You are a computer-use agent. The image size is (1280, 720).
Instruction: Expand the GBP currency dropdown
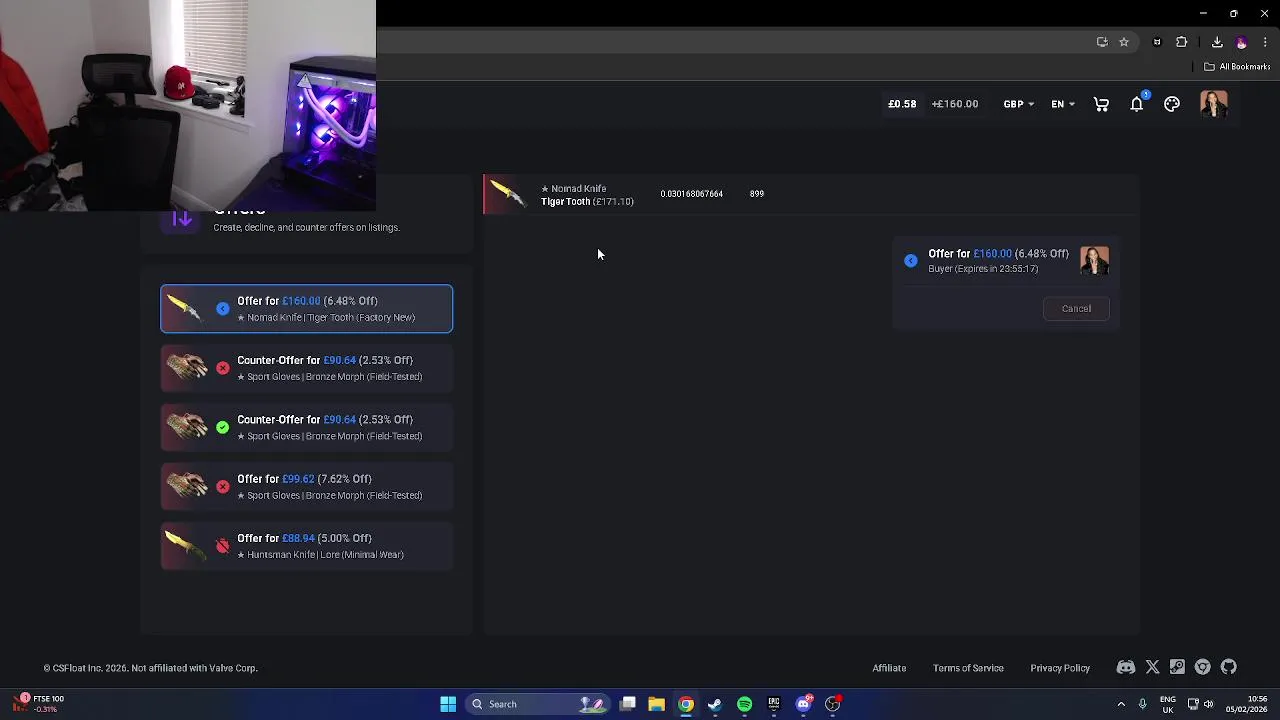1019,104
